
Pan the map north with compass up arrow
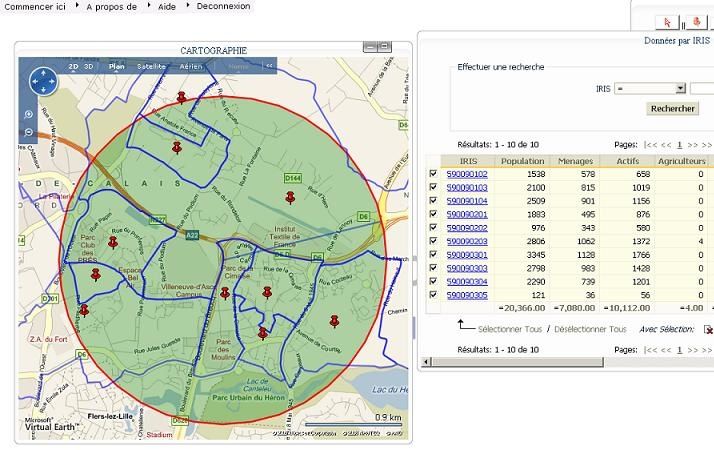pos(43,73)
